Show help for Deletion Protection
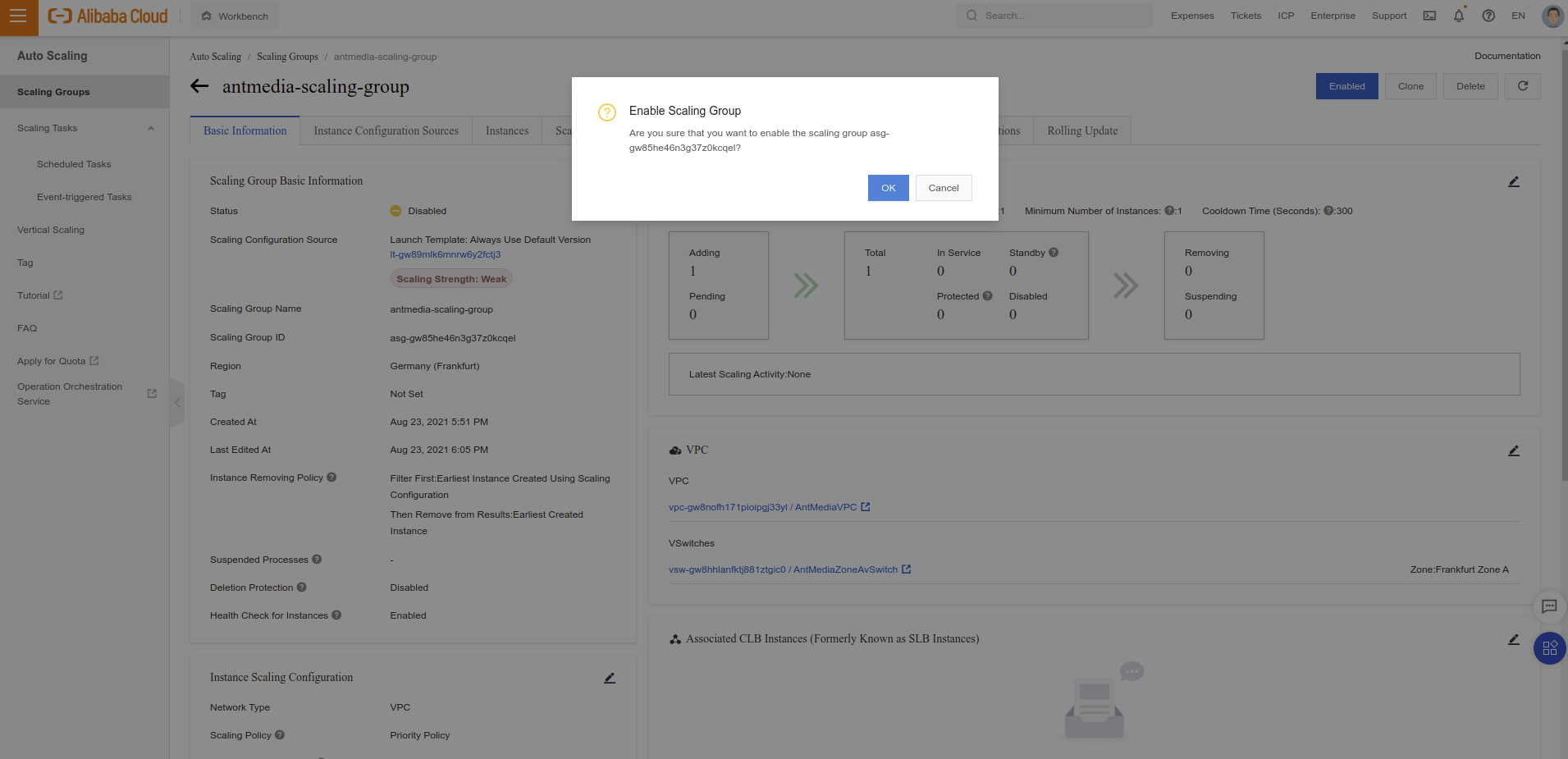Viewport: 1568px width, 759px height. coord(301,588)
